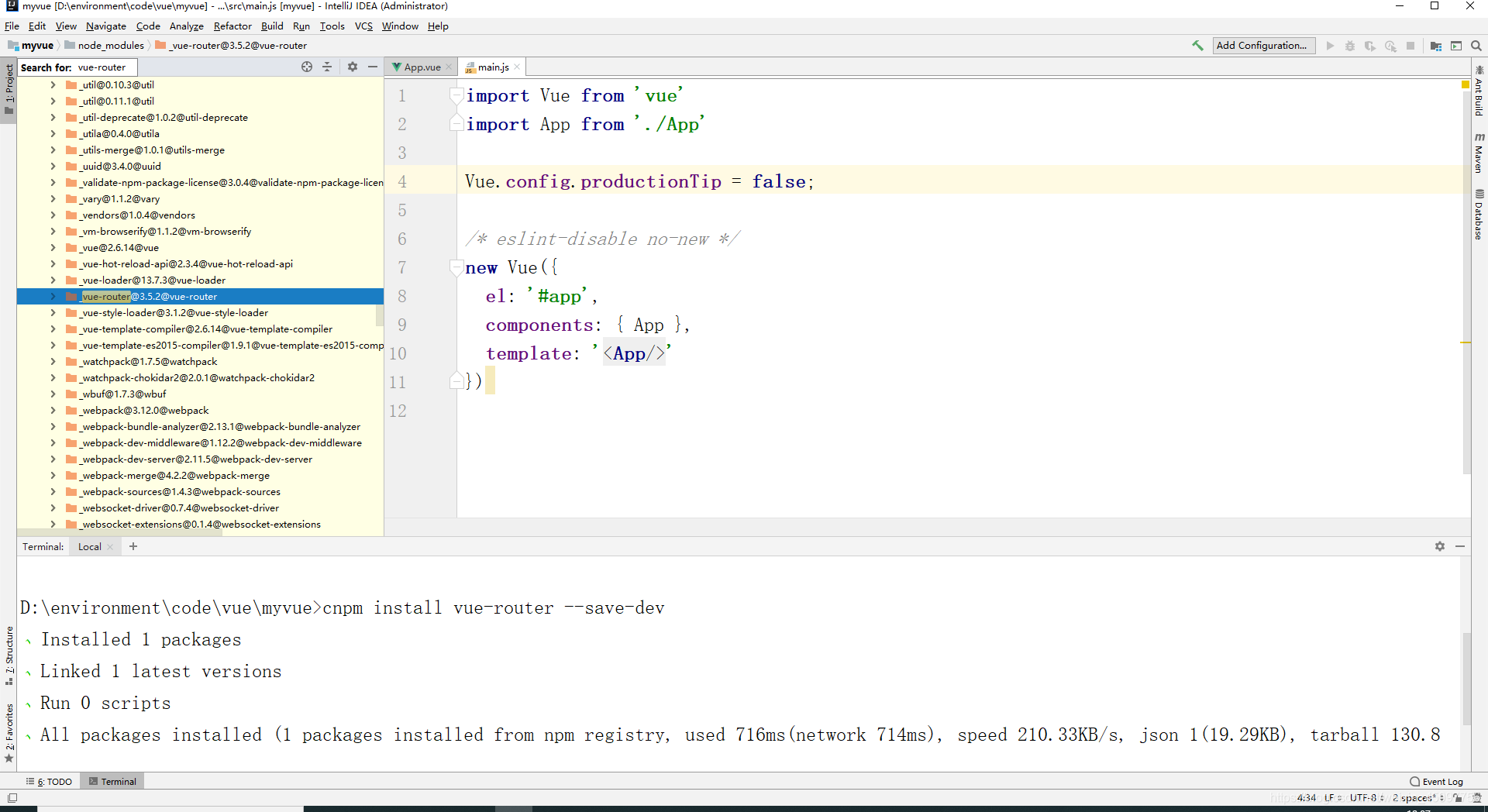Click the myvue breadcrumb root
This screenshot has width=1488, height=812.
tap(31, 46)
